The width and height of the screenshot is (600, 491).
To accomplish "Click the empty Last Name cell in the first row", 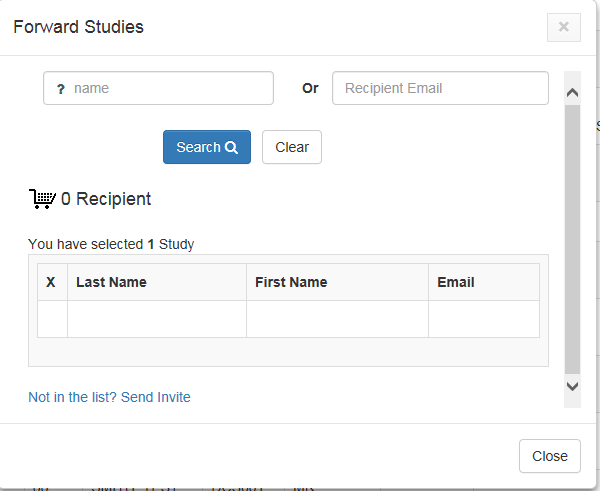I will click(157, 319).
